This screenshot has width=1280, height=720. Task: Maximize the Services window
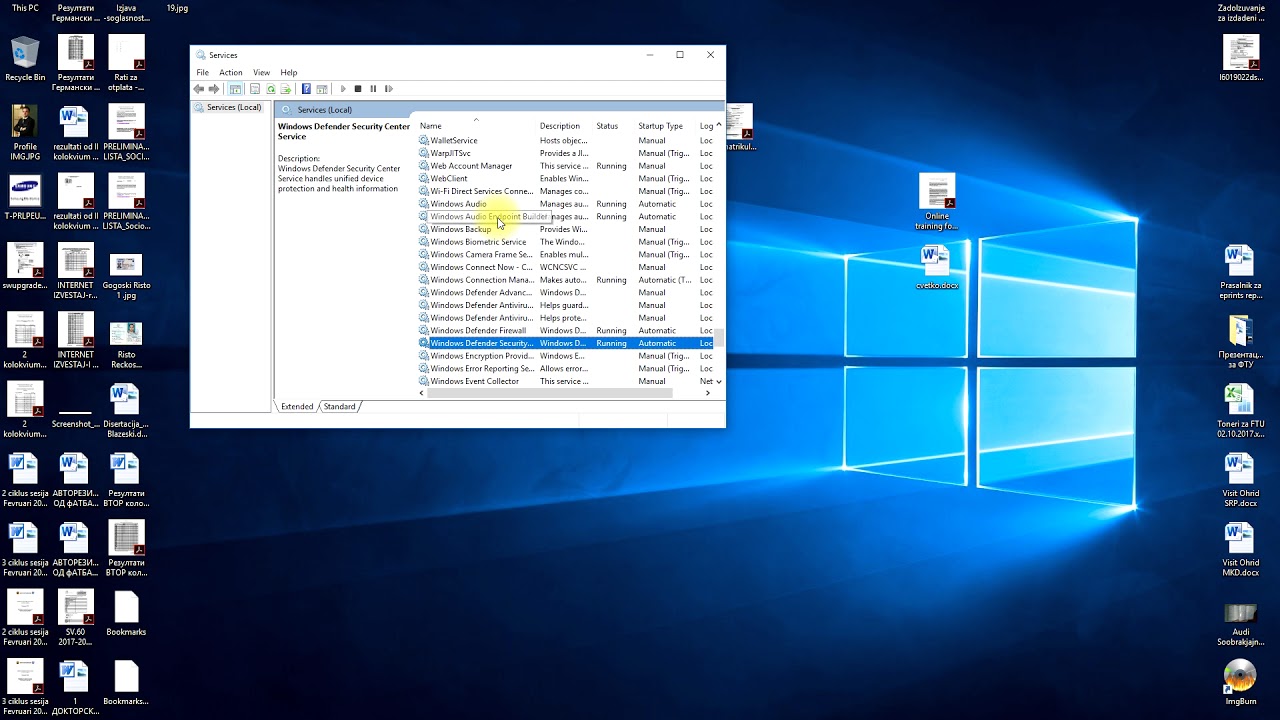pyautogui.click(x=680, y=55)
